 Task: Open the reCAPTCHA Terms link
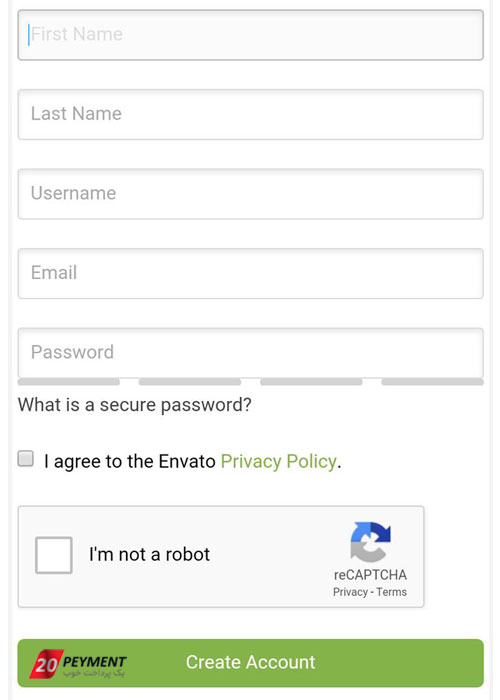click(392, 592)
